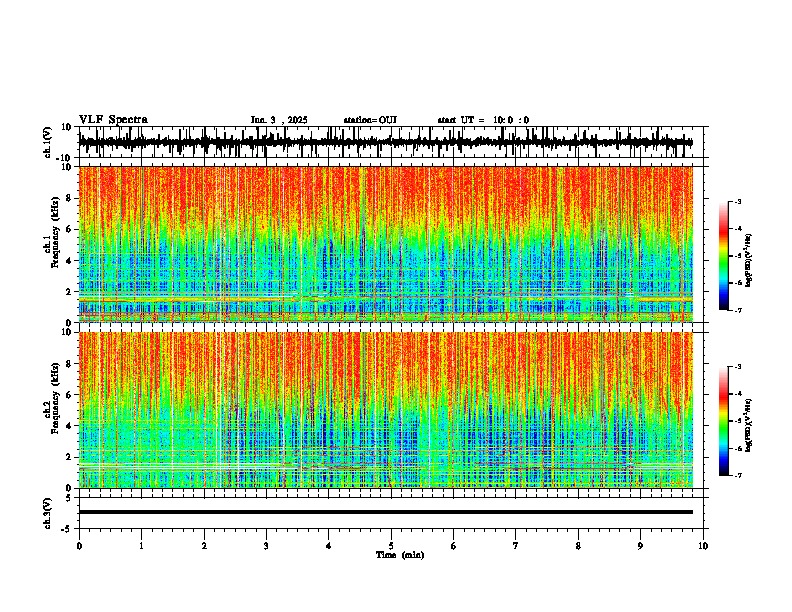Click time axis tick label "3"
This screenshot has width=792, height=612.
click(266, 546)
